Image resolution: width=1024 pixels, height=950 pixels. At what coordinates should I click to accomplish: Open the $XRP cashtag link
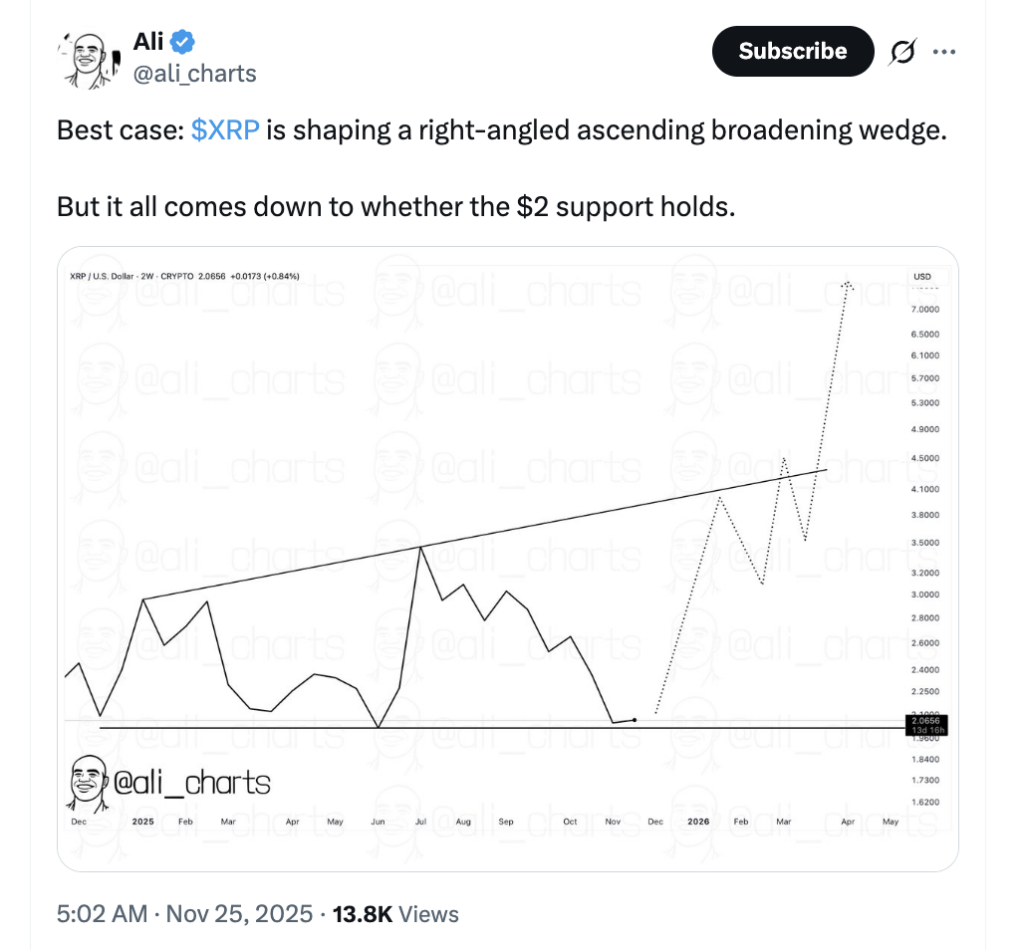(x=225, y=131)
